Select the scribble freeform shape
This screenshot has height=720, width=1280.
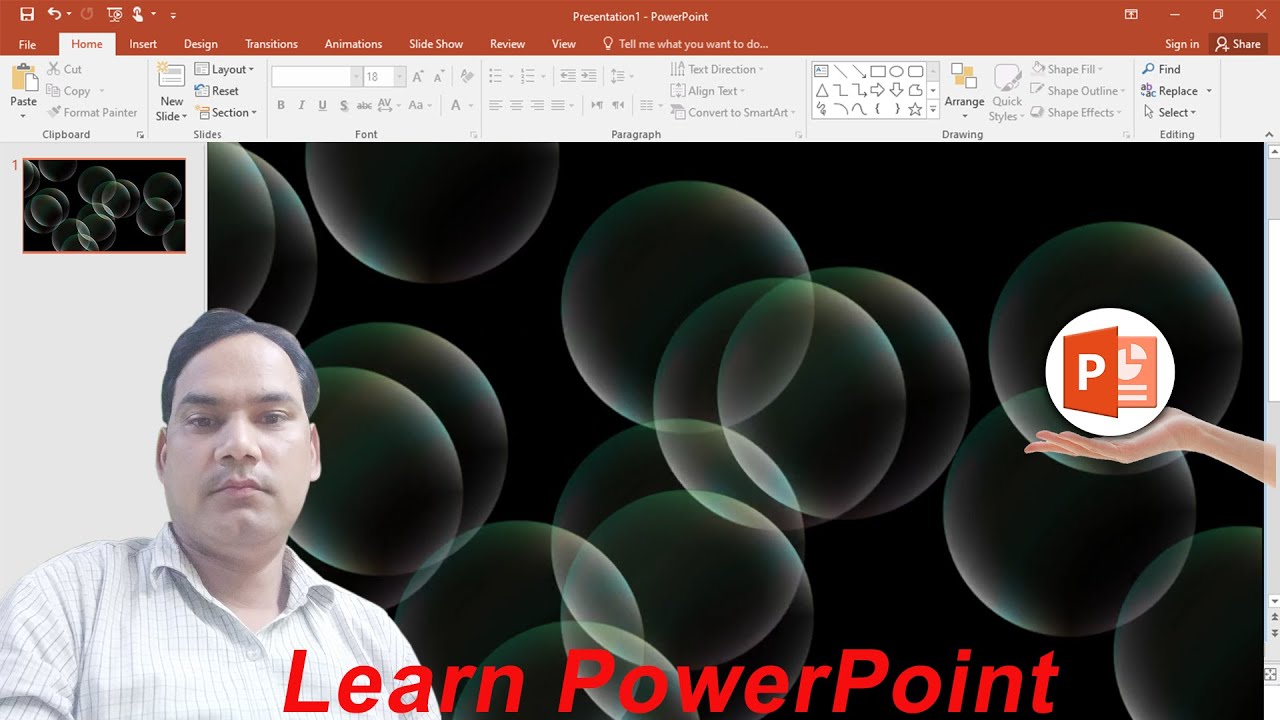click(821, 109)
